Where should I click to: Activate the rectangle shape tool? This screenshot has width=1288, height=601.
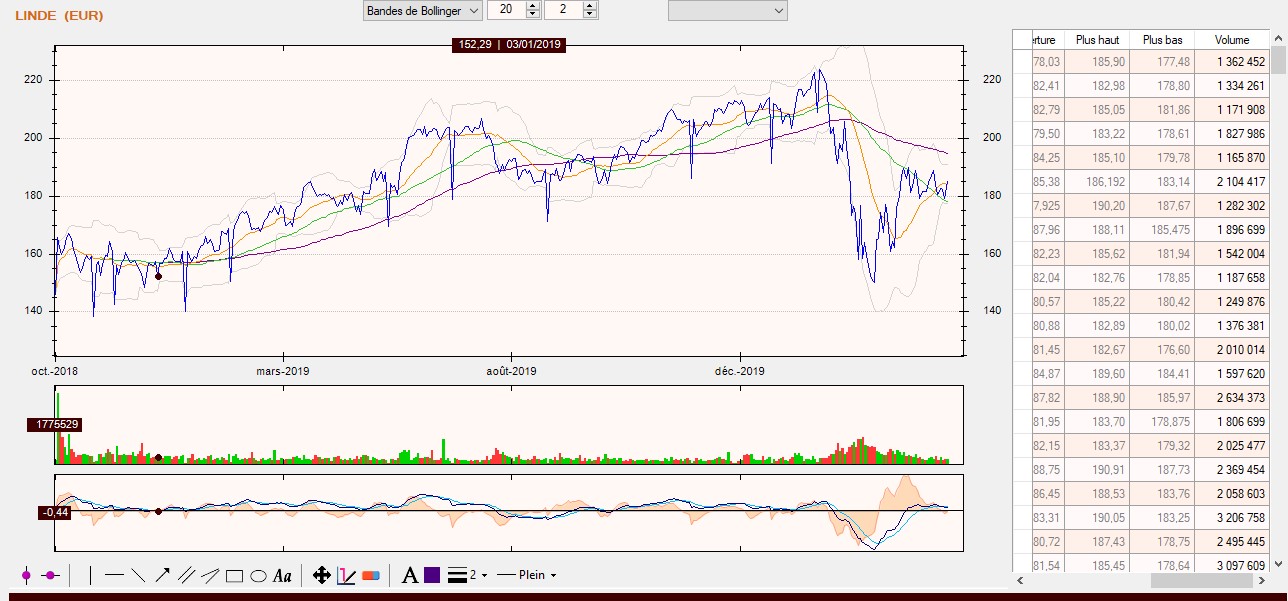pos(234,575)
